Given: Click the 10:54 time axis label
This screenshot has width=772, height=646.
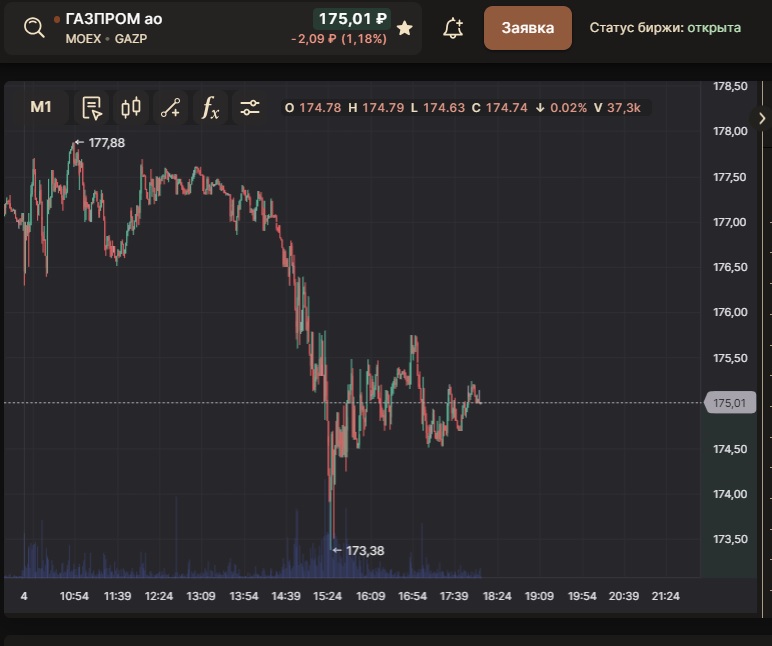Looking at the screenshot, I should click(74, 596).
